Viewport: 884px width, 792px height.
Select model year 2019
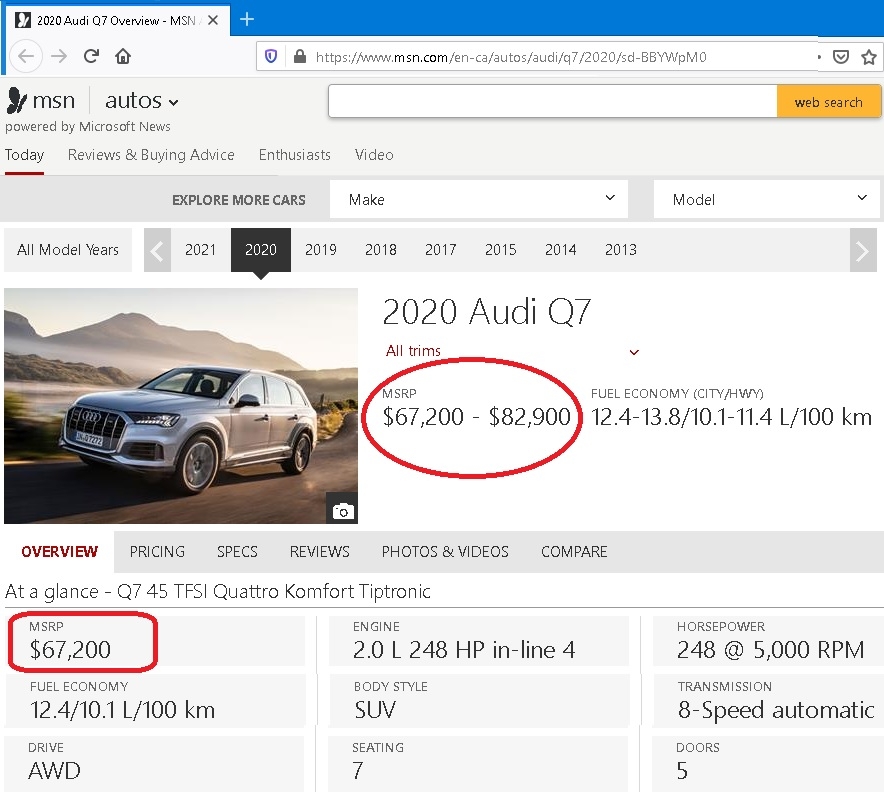[x=321, y=250]
